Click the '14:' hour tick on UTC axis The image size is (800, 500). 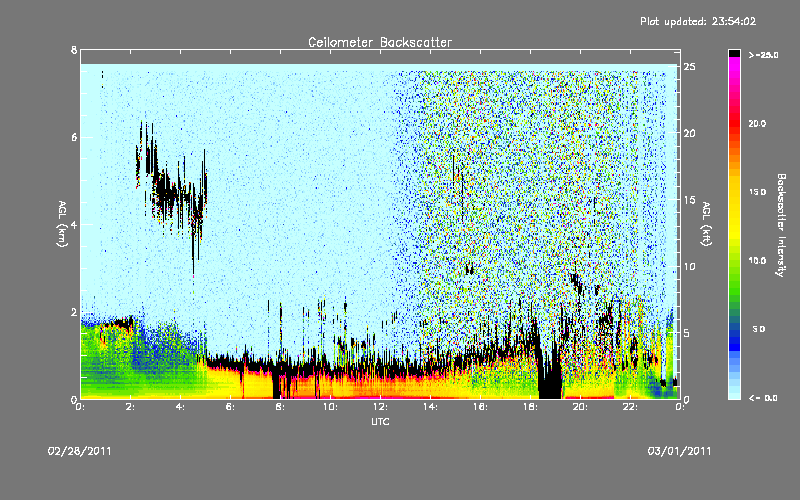click(430, 407)
